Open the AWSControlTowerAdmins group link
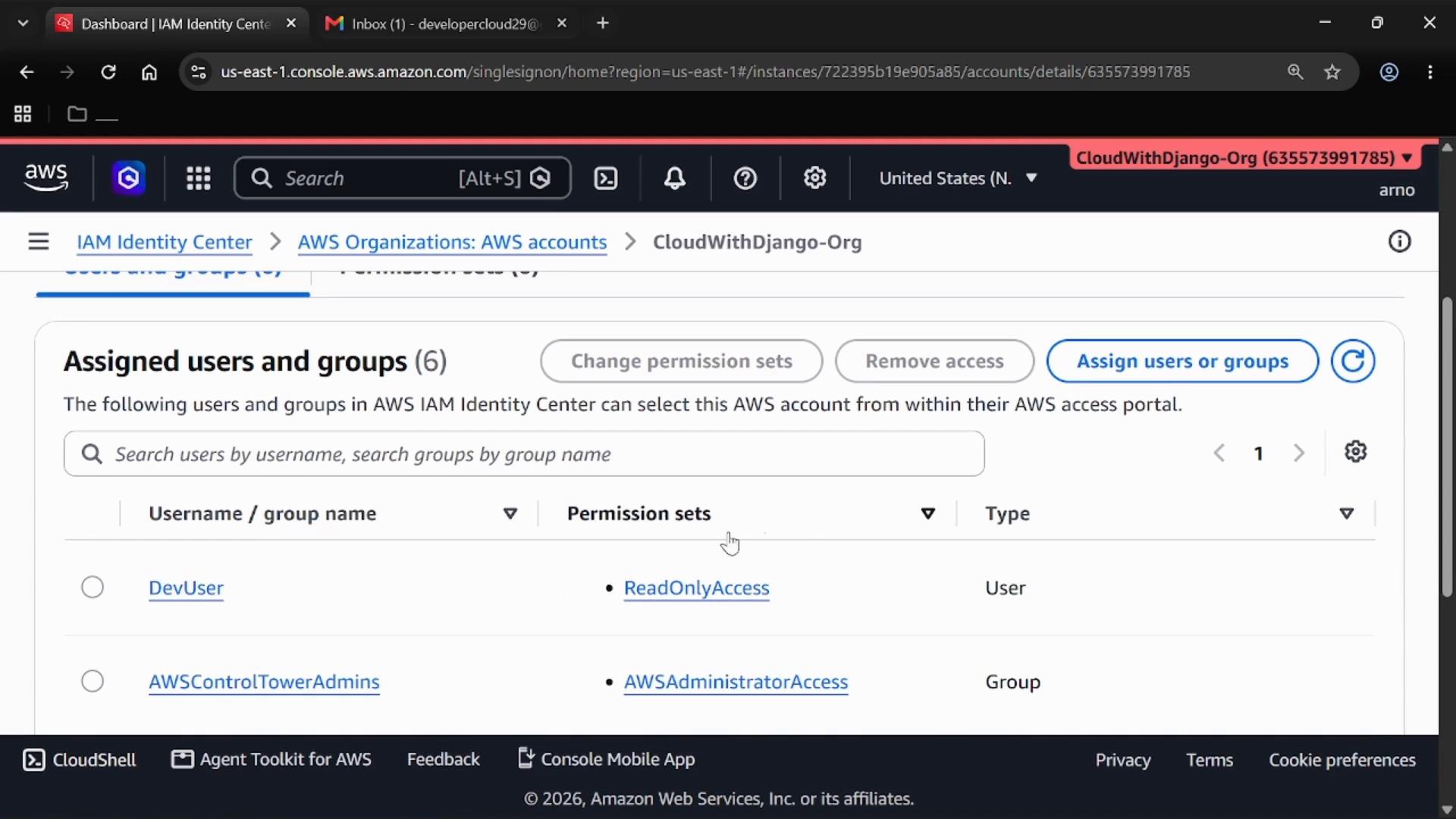1456x819 pixels. pos(264,682)
